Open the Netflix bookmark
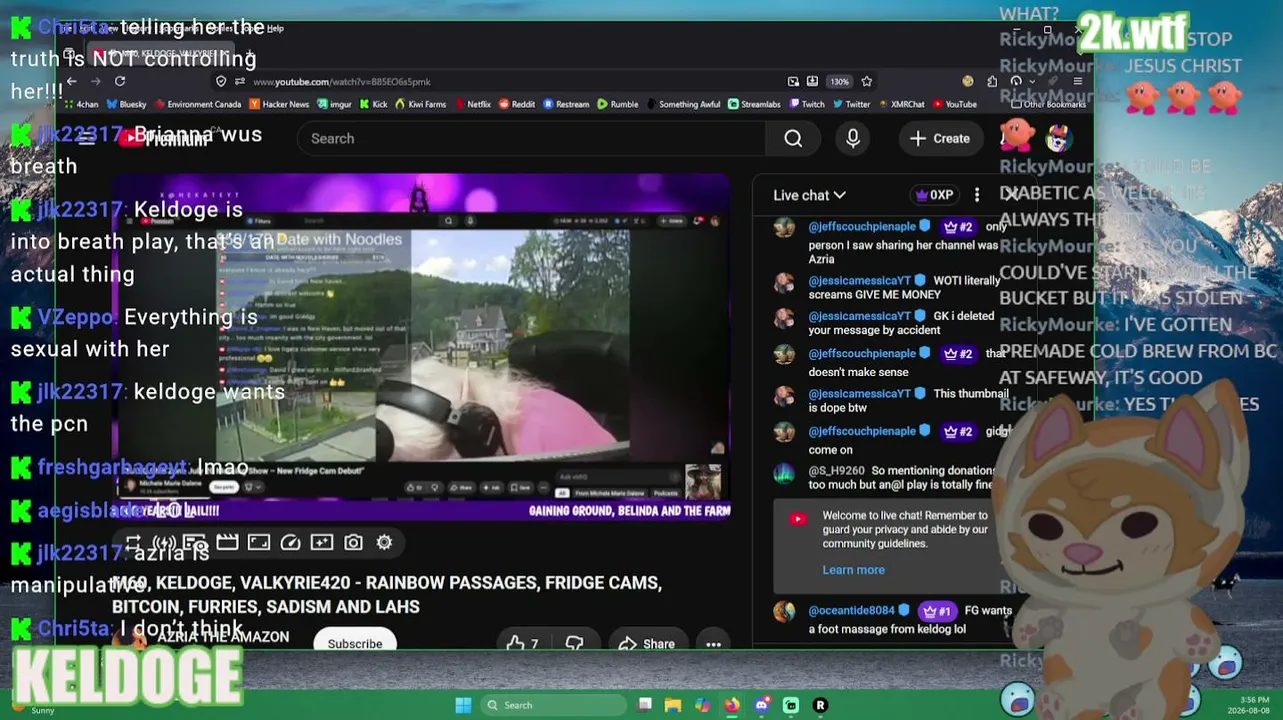Image resolution: width=1283 pixels, height=720 pixels. click(472, 104)
